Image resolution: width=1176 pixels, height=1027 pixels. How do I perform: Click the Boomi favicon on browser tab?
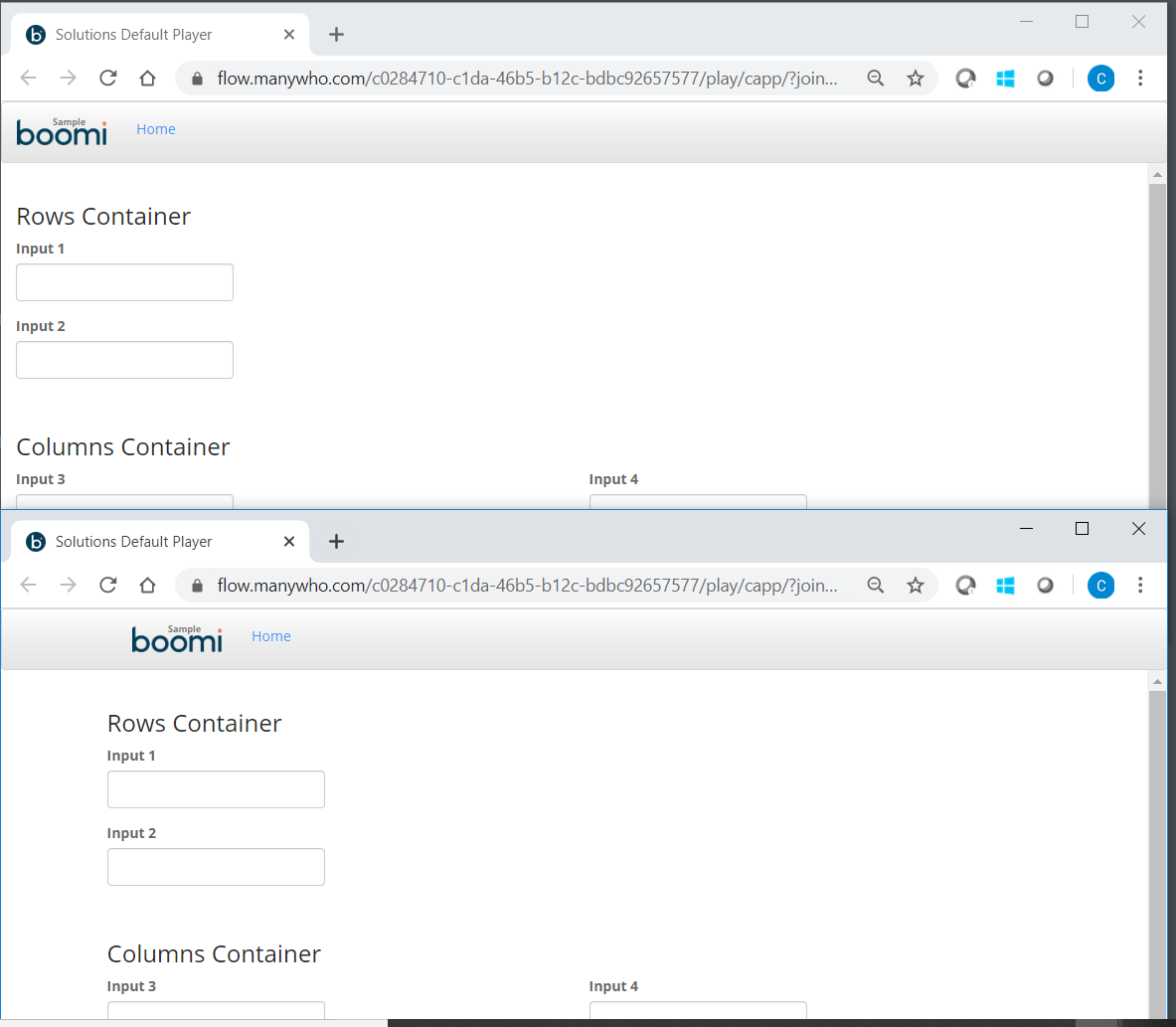36,541
